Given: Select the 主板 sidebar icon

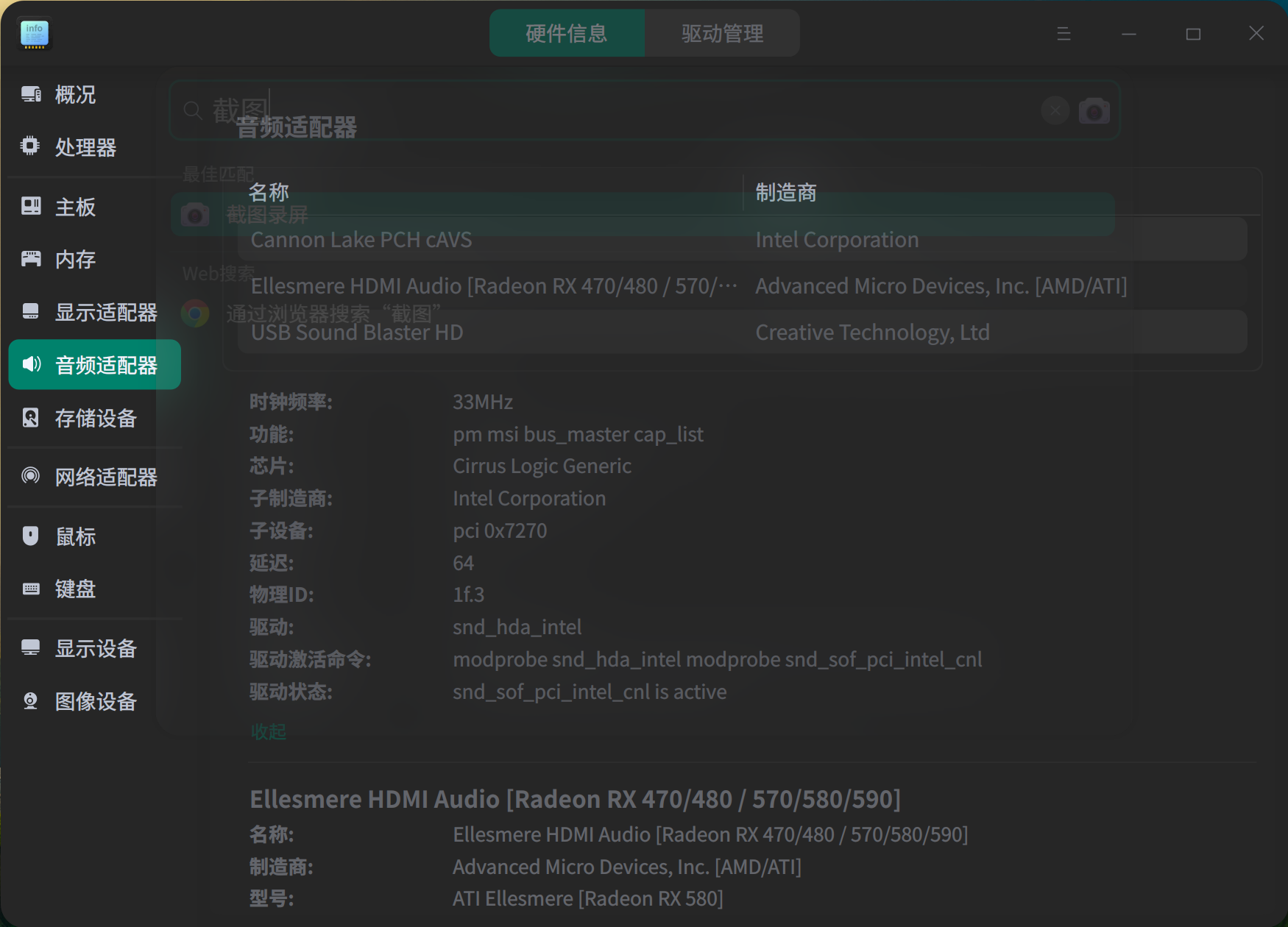Looking at the screenshot, I should [x=74, y=207].
